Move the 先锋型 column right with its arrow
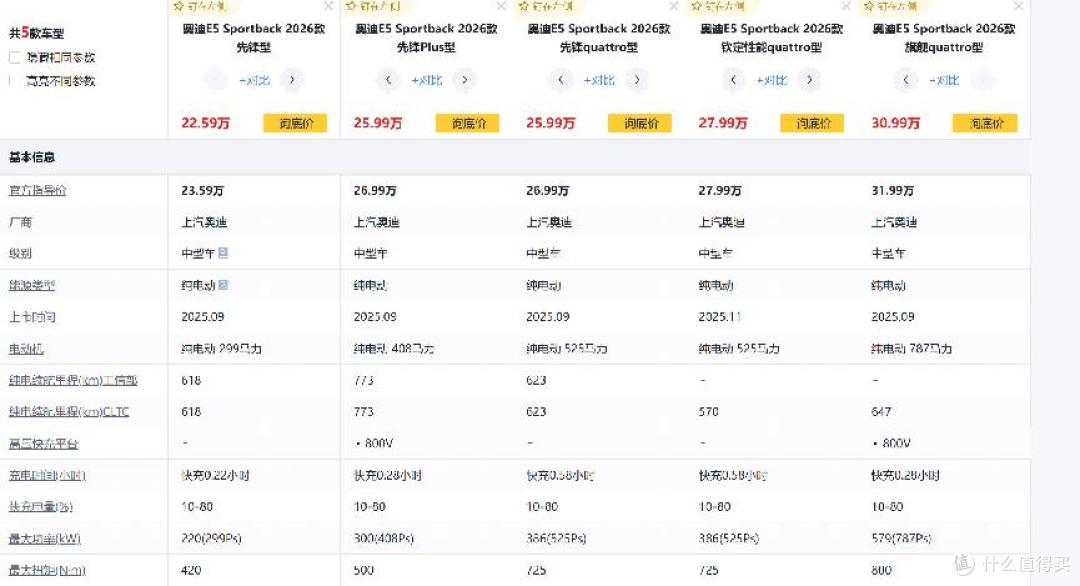Viewport: 1080px width, 586px height. (292, 80)
